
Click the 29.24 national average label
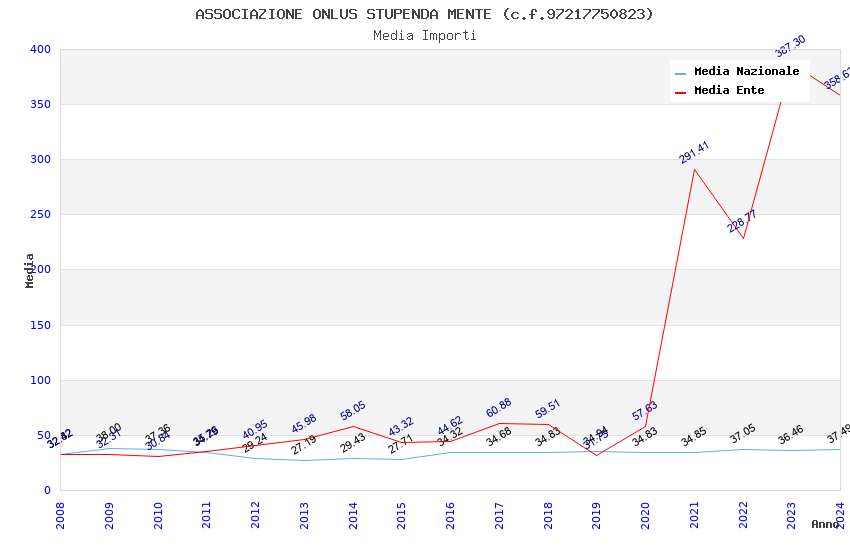tap(255, 443)
